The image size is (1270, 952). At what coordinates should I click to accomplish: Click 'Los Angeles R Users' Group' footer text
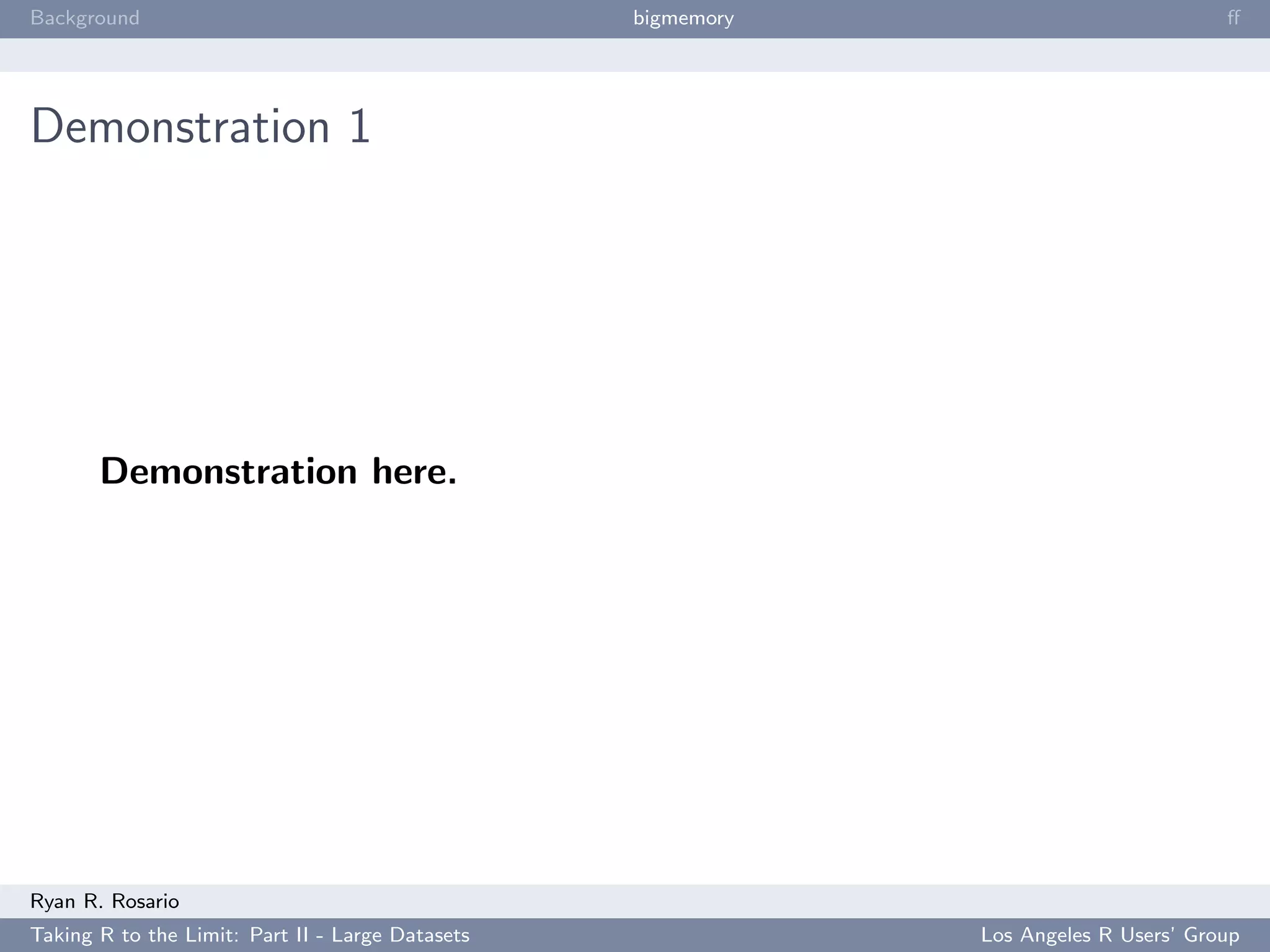tap(1110, 935)
